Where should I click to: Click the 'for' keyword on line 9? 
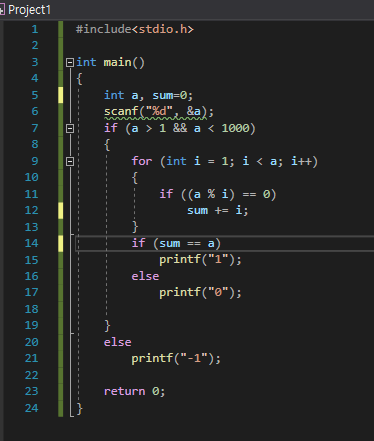[142, 161]
